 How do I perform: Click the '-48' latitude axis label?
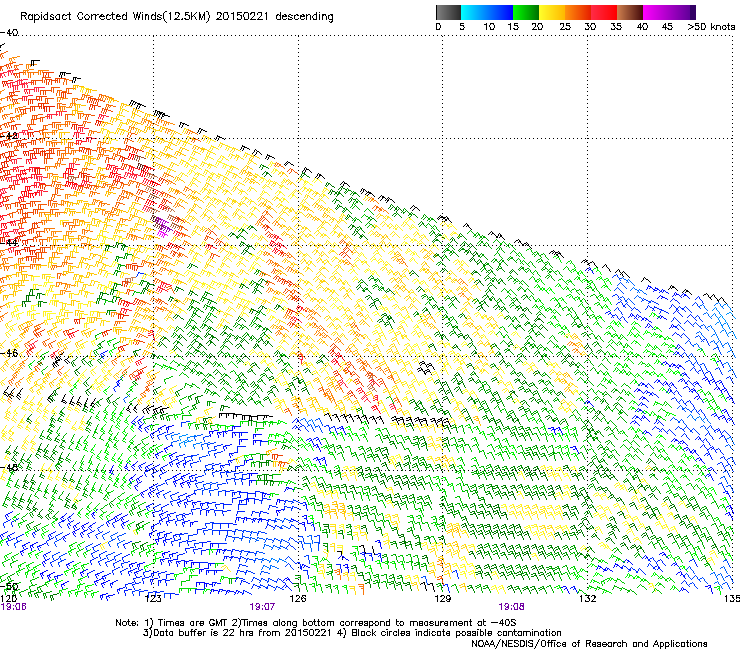9,467
